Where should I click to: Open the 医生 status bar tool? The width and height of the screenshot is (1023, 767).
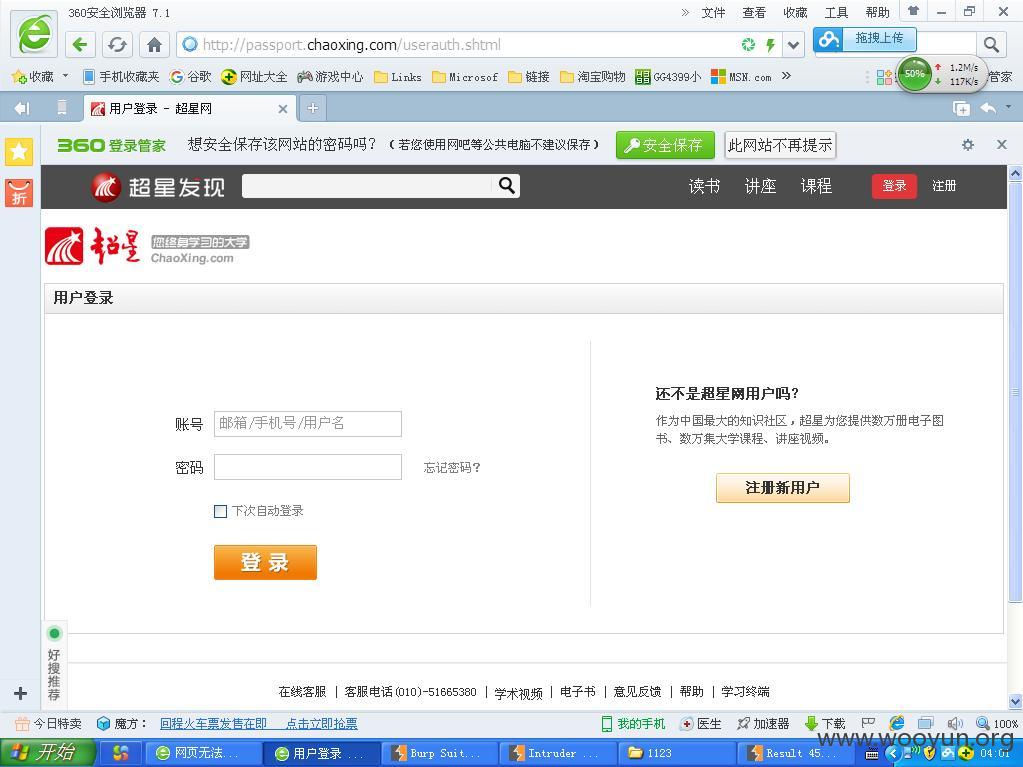[x=701, y=723]
